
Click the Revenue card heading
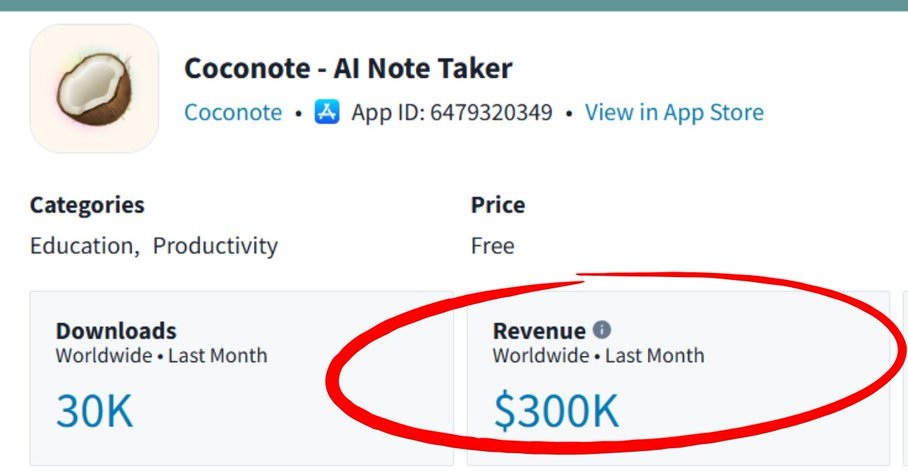tap(539, 331)
